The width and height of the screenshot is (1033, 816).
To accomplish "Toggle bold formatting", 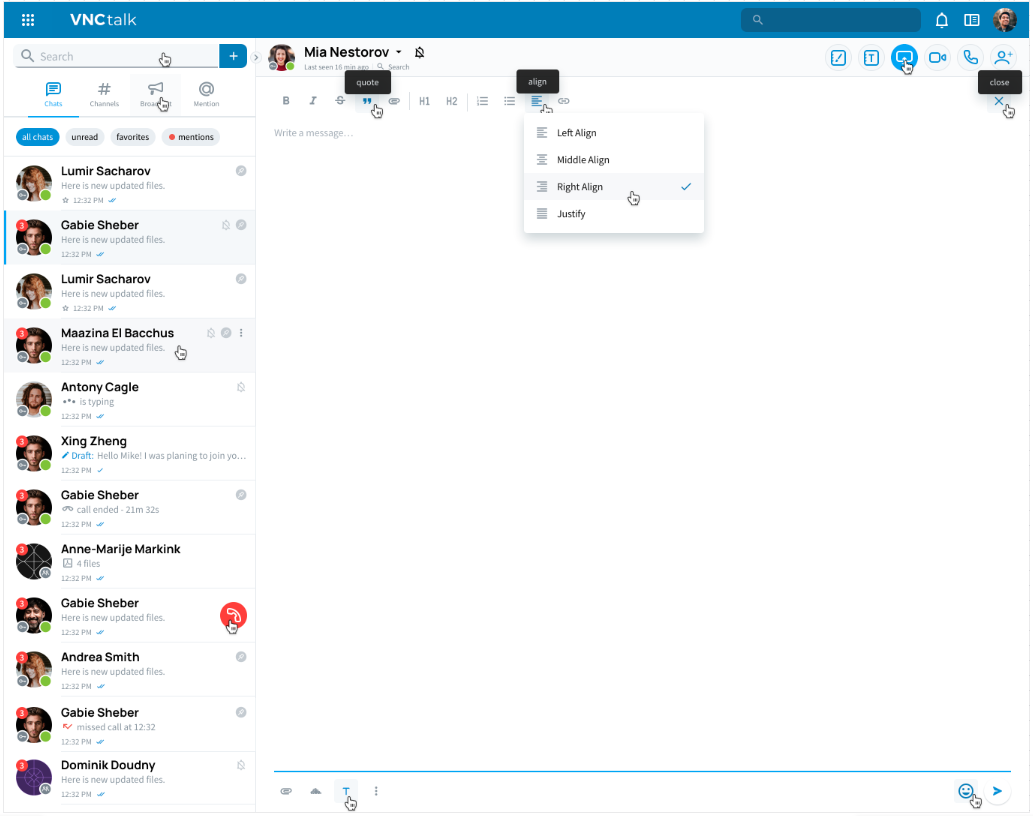I will pos(286,101).
